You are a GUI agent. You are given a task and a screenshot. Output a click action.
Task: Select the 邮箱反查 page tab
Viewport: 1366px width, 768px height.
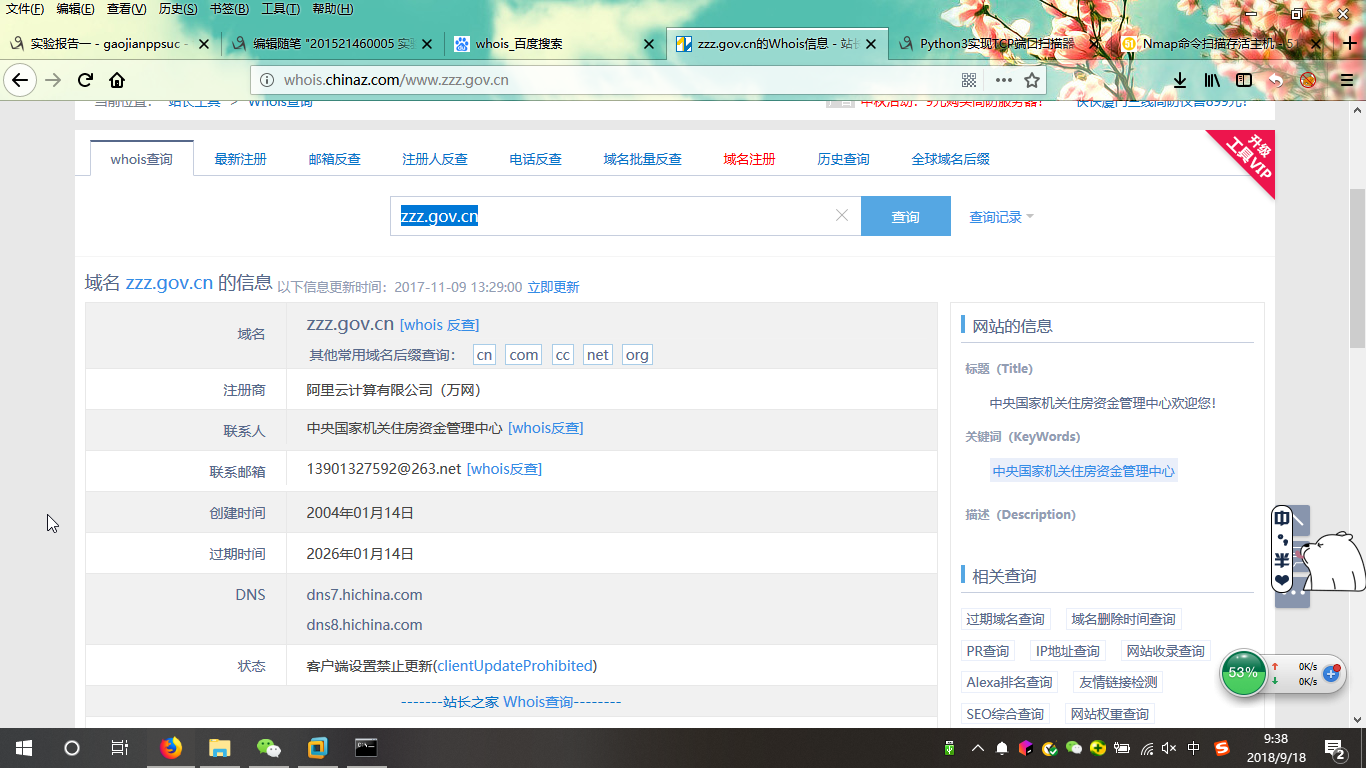click(x=334, y=159)
